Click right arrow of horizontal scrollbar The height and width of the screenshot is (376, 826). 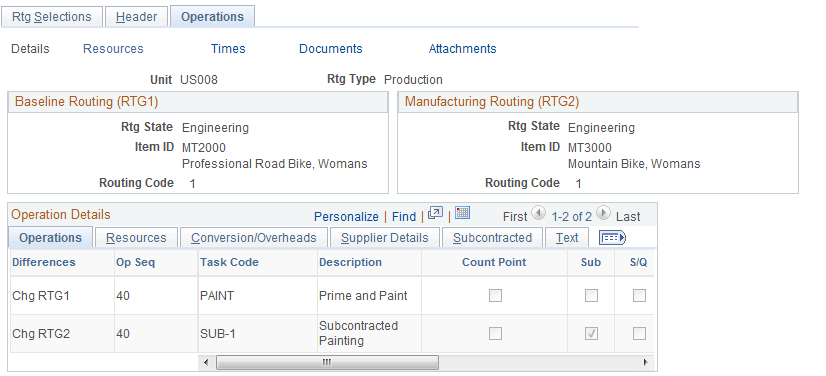click(645, 362)
